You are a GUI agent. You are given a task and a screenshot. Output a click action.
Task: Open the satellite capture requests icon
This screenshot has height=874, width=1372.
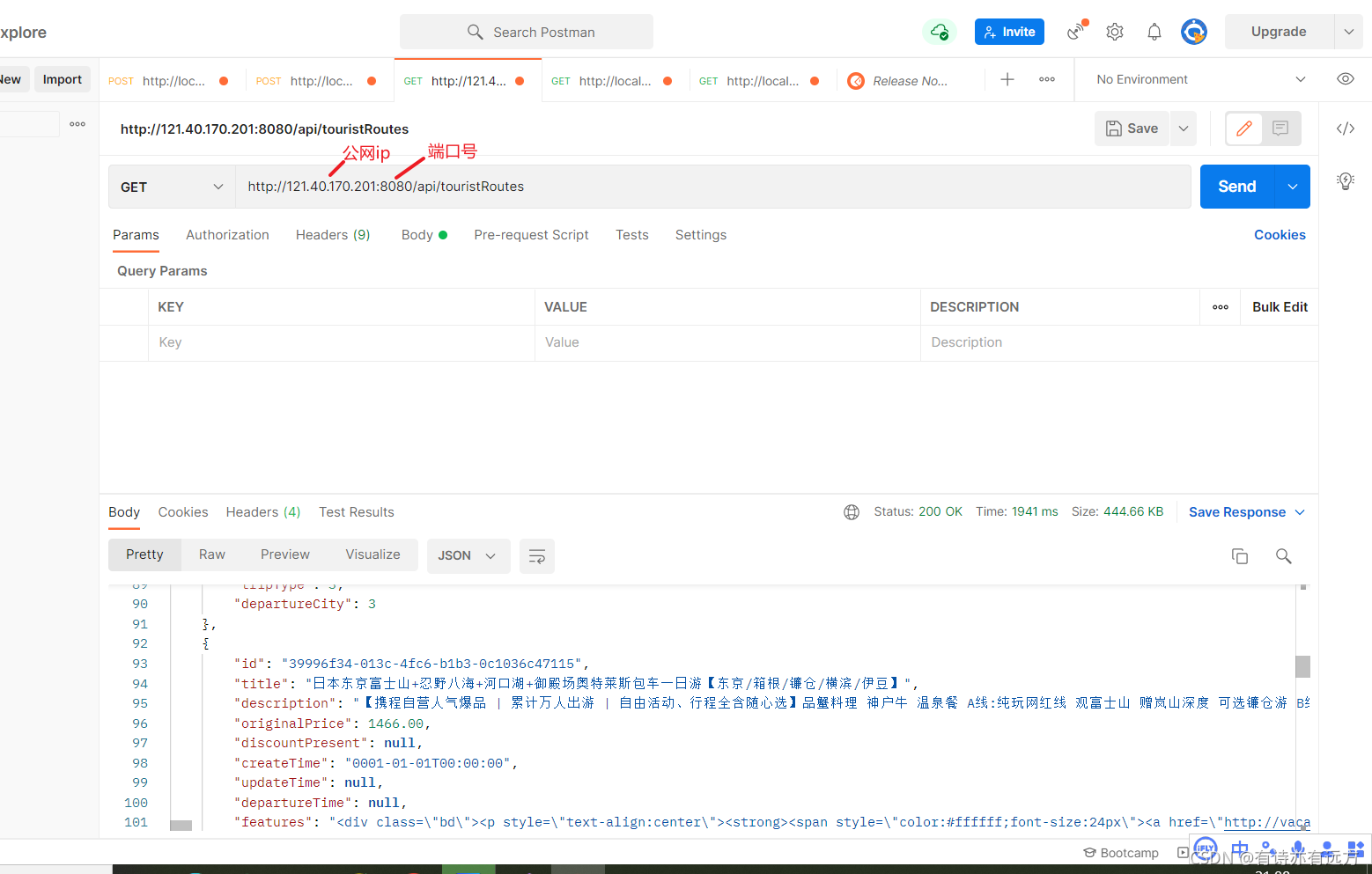(x=1076, y=32)
